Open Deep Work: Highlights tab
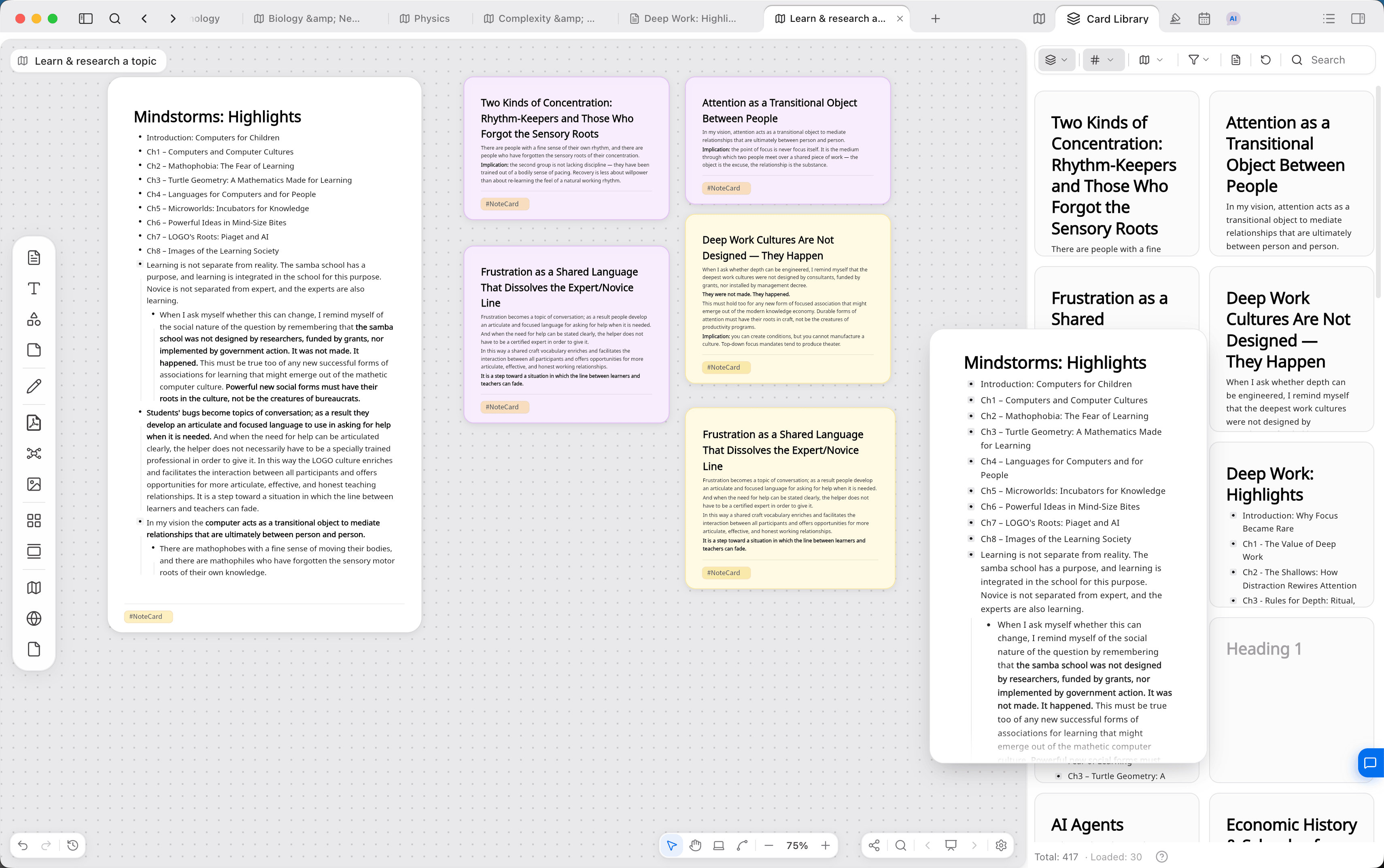Viewport: 1384px width, 868px height. point(684,18)
